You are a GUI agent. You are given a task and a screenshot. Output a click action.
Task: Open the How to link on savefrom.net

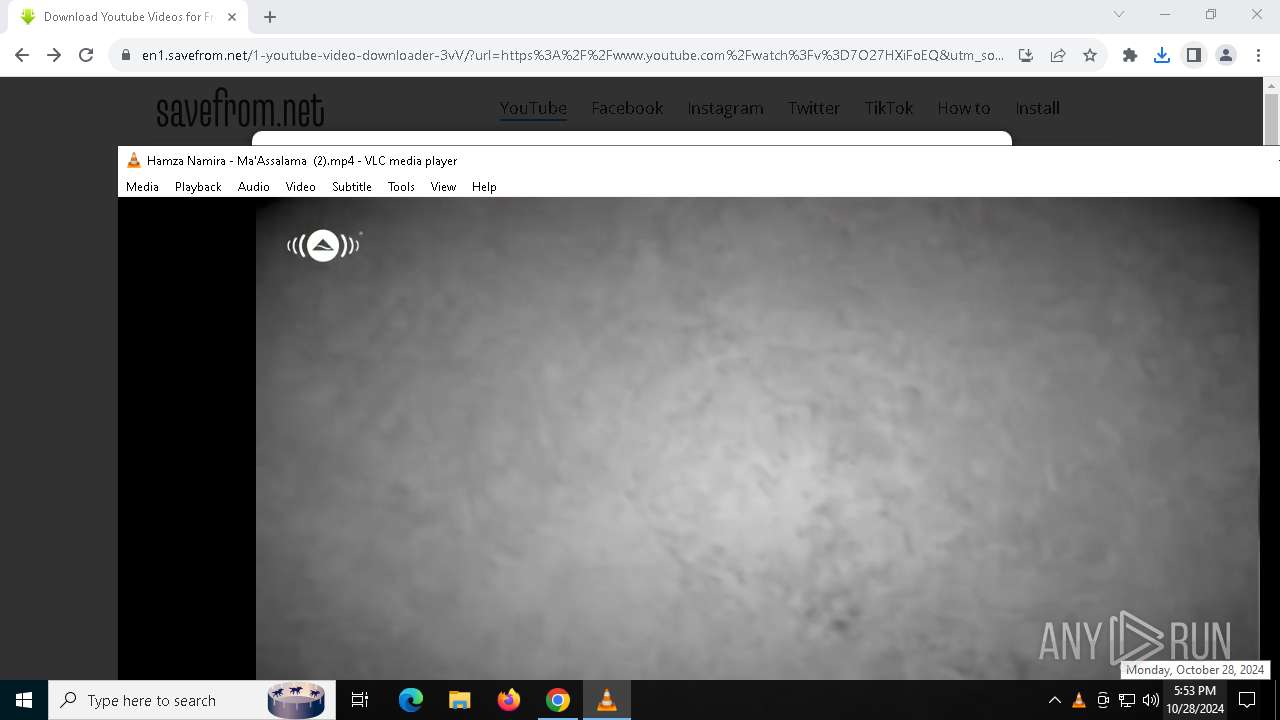tap(964, 108)
